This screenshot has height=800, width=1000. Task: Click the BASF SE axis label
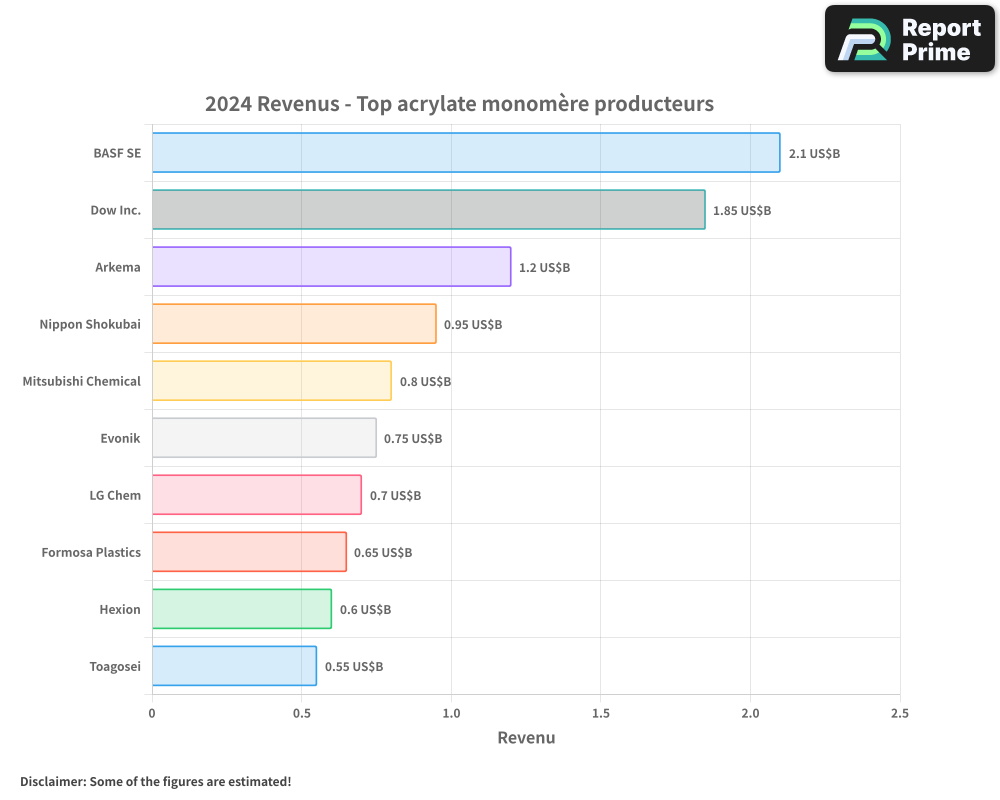pyautogui.click(x=117, y=154)
